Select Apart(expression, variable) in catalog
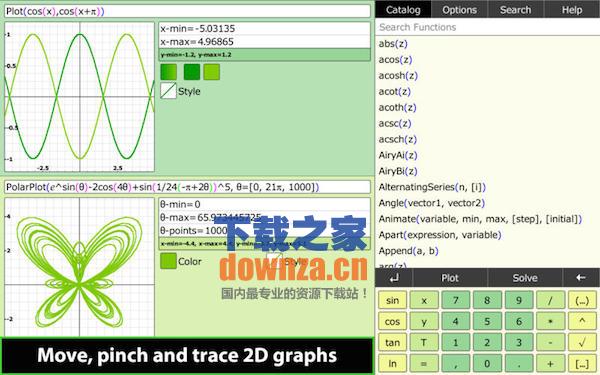The width and height of the screenshot is (600, 375). (440, 235)
